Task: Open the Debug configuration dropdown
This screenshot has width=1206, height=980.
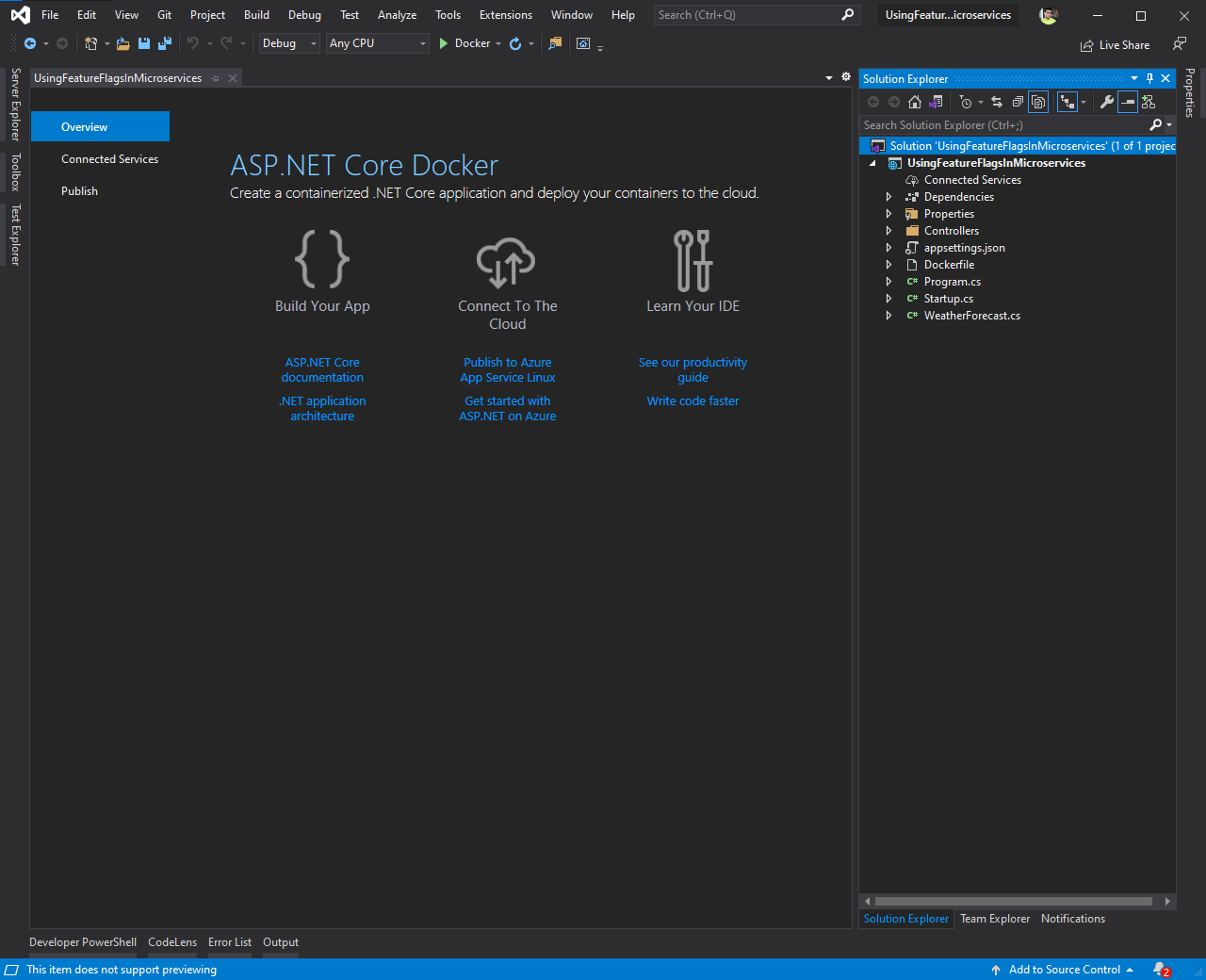Action: (x=289, y=43)
